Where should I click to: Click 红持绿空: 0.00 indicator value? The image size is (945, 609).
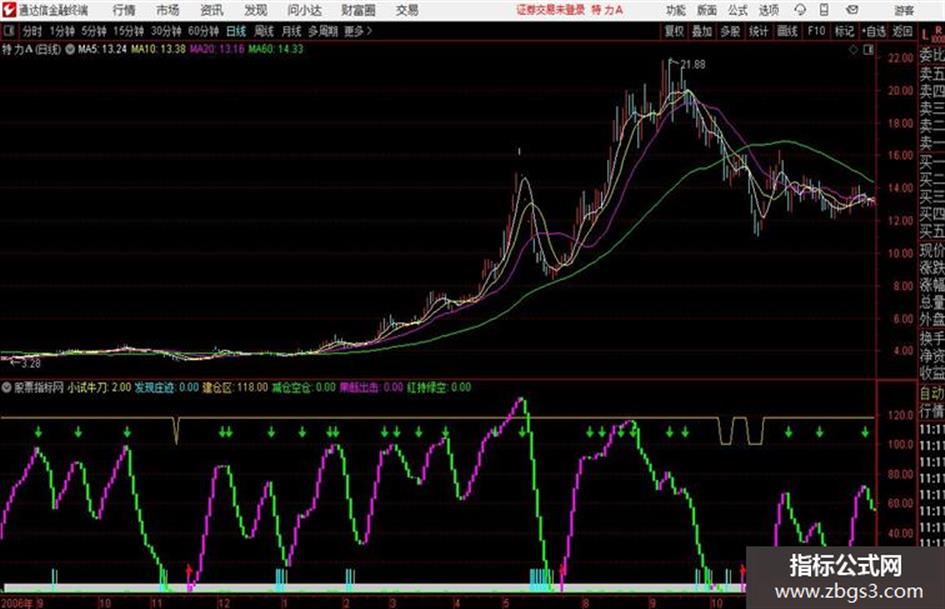pyautogui.click(x=439, y=387)
